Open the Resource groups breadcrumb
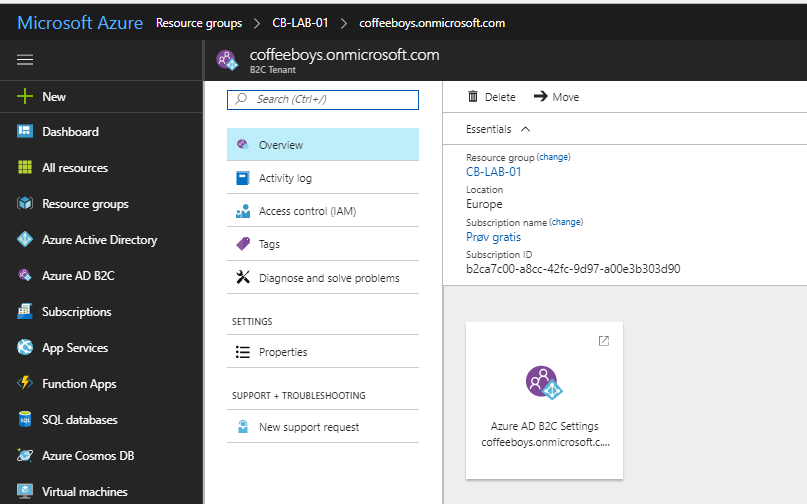Viewport: 807px width, 504px height. coord(199,22)
